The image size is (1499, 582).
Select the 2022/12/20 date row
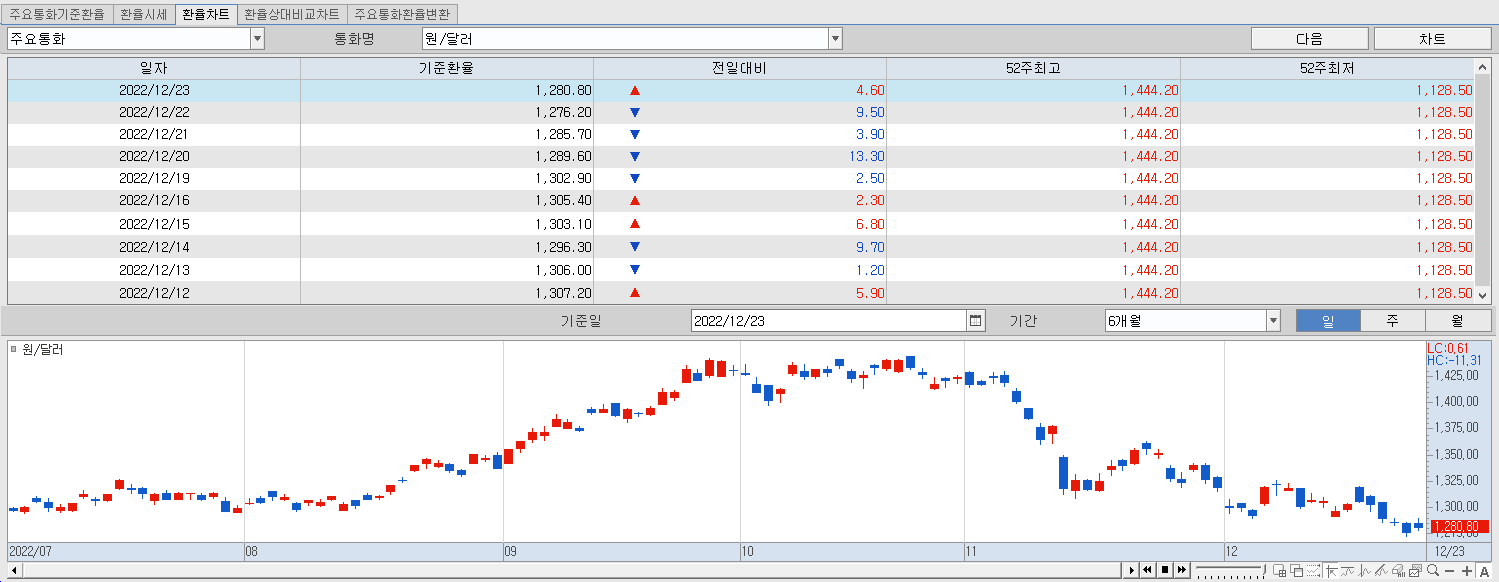click(x=741, y=156)
